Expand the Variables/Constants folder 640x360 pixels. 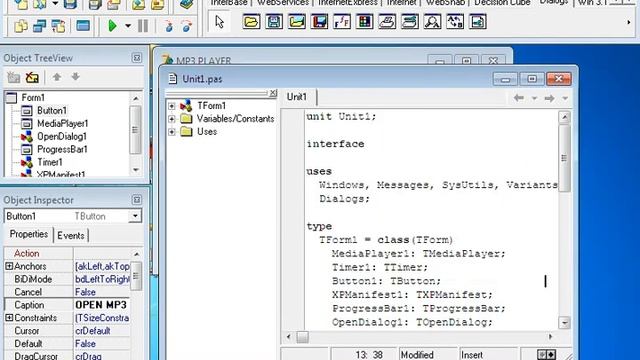(x=171, y=119)
